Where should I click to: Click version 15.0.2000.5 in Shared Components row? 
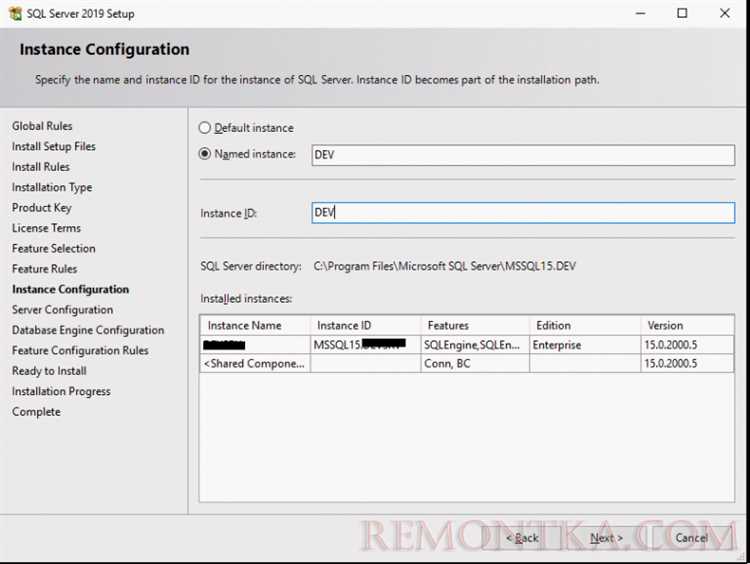[687, 364]
